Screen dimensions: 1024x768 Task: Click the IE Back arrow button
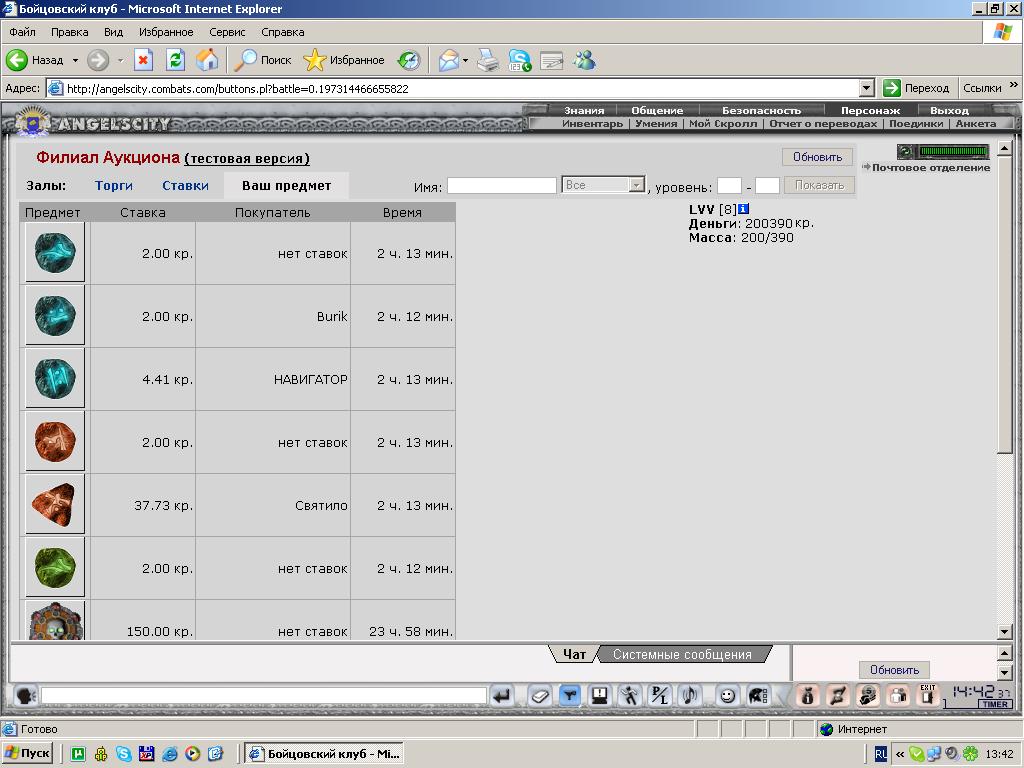18,60
